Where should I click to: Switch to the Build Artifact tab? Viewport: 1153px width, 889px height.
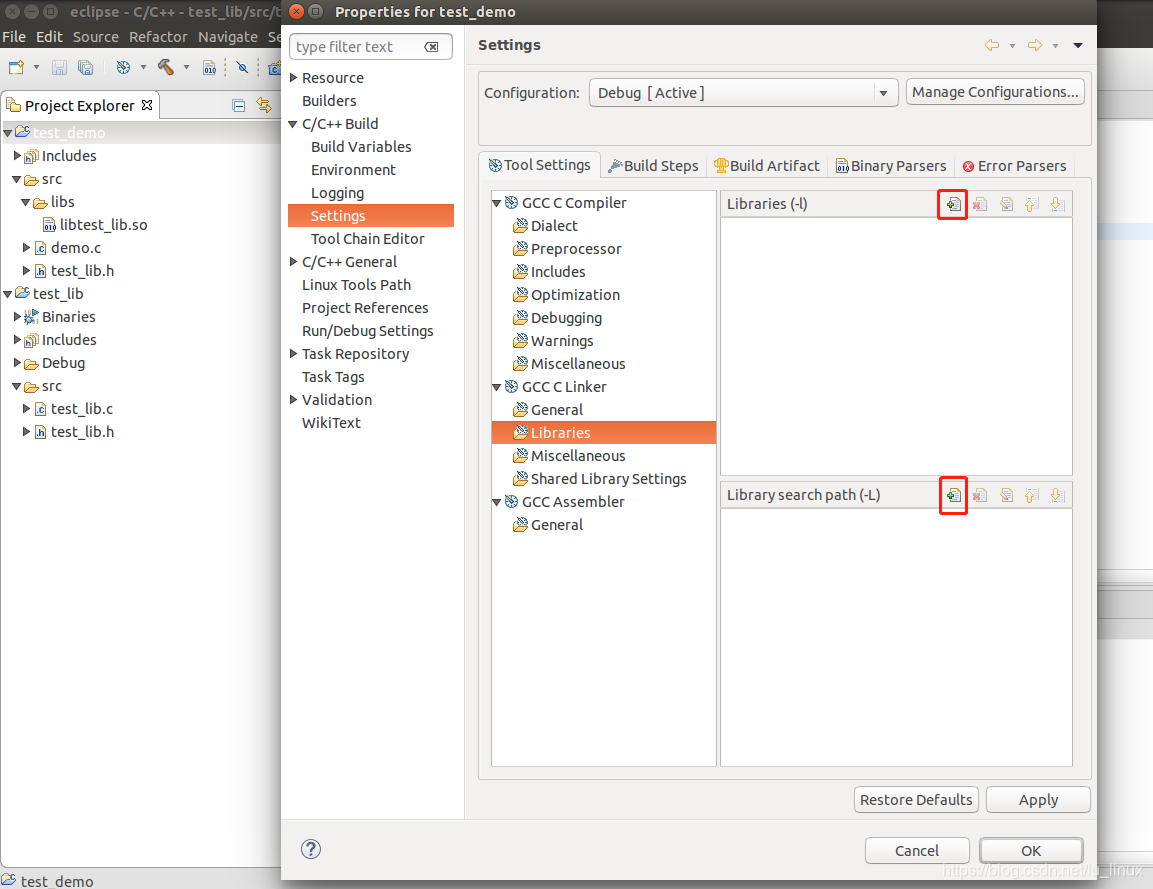point(767,166)
